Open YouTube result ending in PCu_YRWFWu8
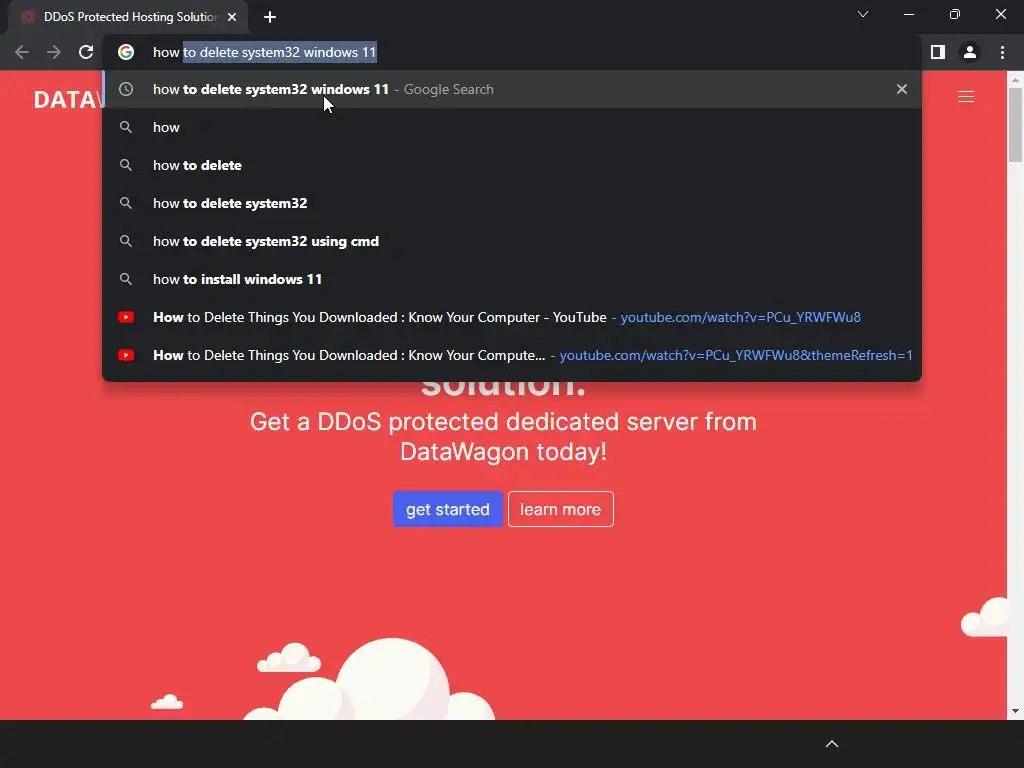Screen dimensions: 1024x768 512,317
